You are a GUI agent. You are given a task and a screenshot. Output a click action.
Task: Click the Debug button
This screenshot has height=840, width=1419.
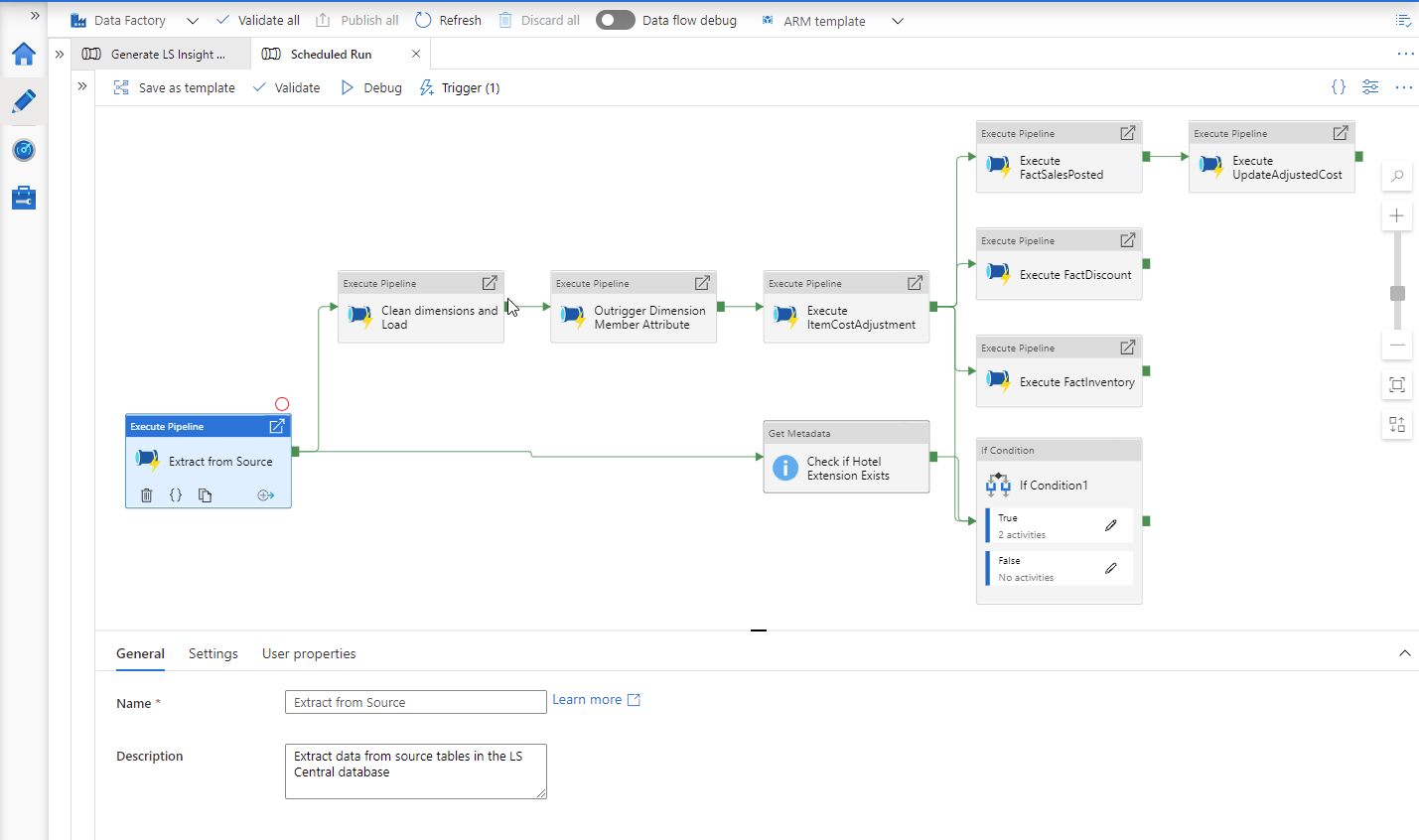[371, 87]
